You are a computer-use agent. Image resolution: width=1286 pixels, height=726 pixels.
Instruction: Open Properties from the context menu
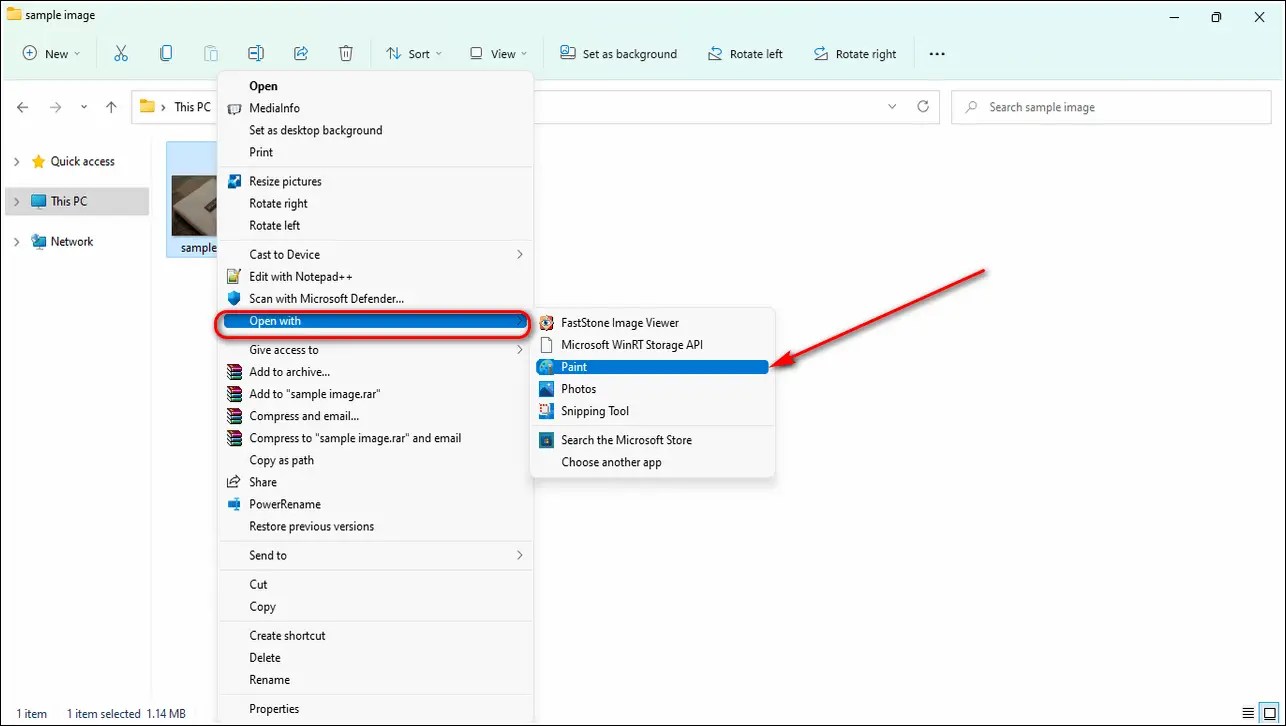point(374,708)
